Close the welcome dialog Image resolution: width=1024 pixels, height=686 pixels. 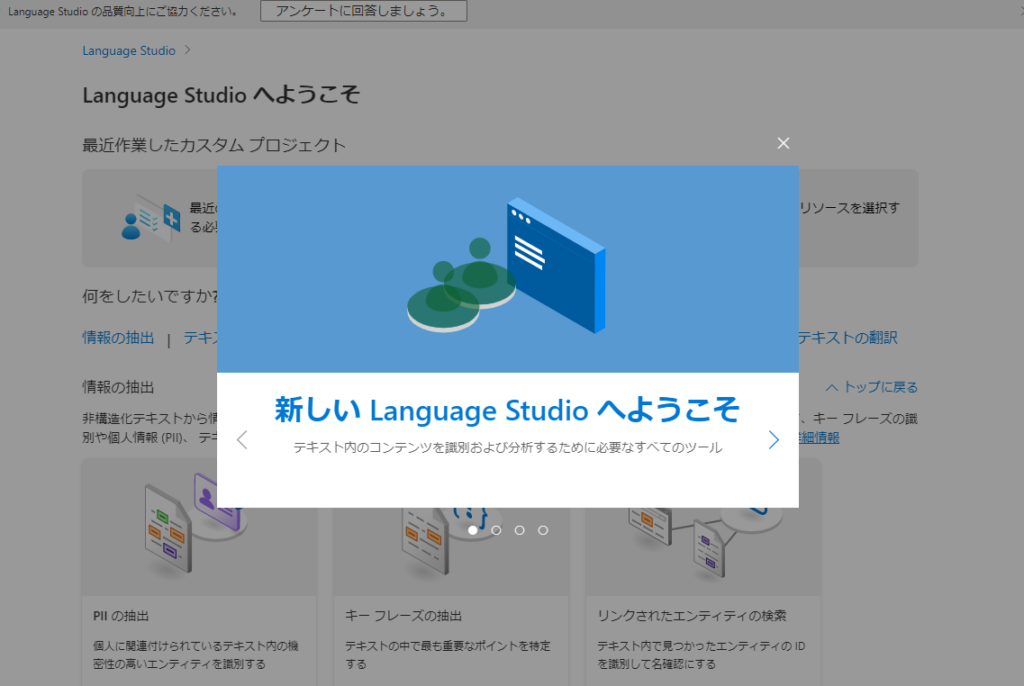783,142
